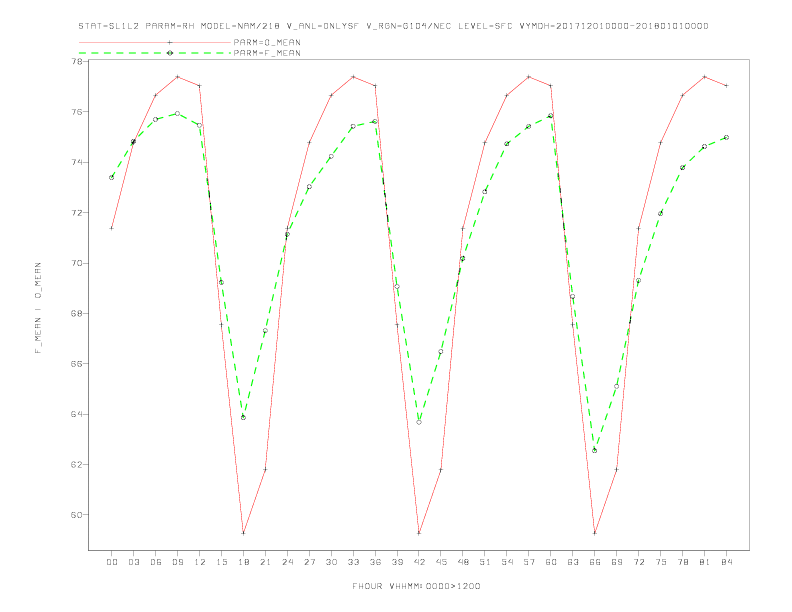Click x-axis tick label 42

(419, 562)
